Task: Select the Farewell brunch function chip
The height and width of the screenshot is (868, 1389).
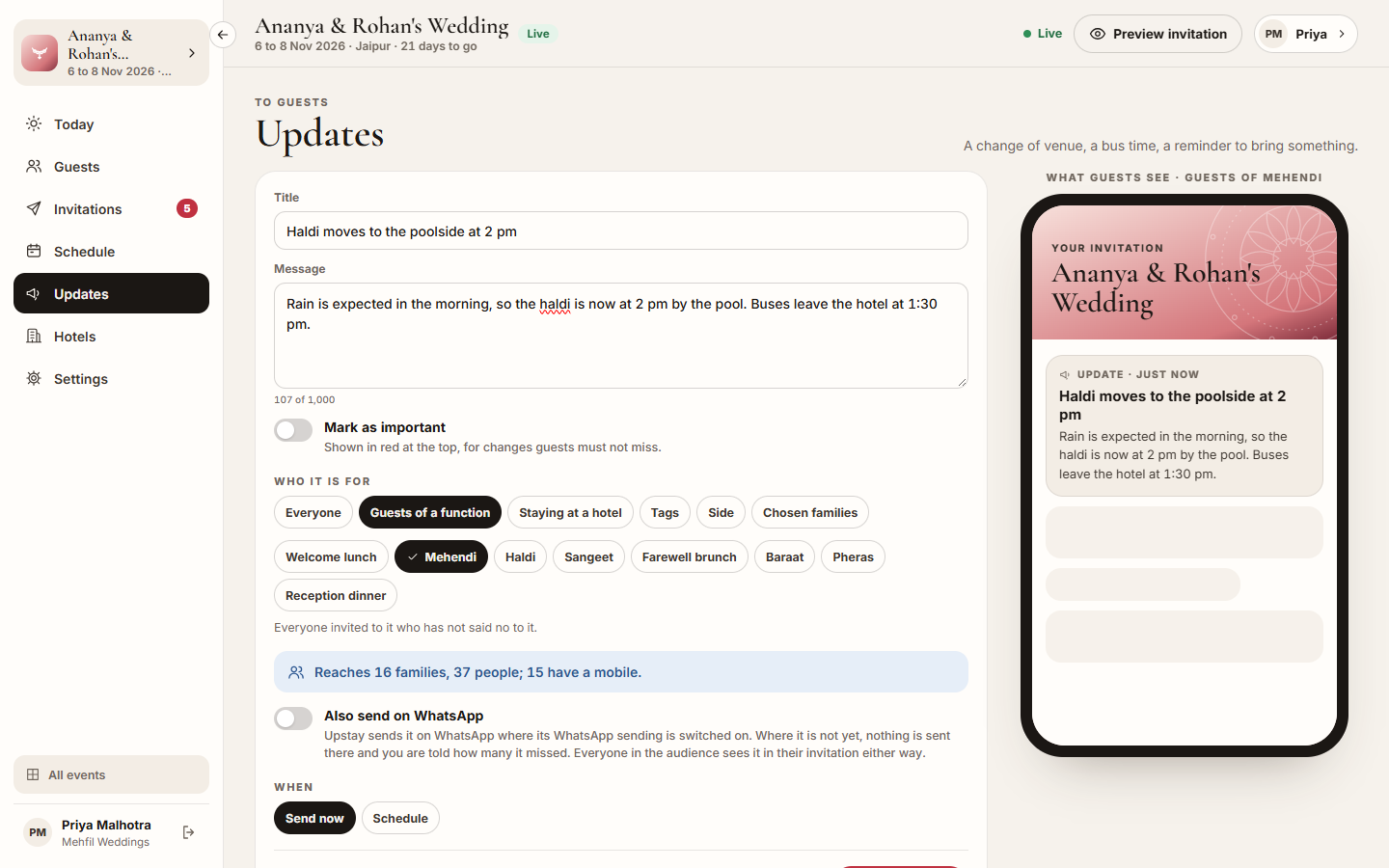Action: pyautogui.click(x=689, y=556)
